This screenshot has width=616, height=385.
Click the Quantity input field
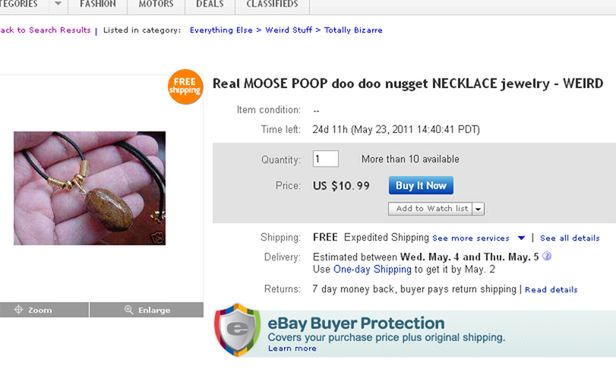(x=326, y=159)
